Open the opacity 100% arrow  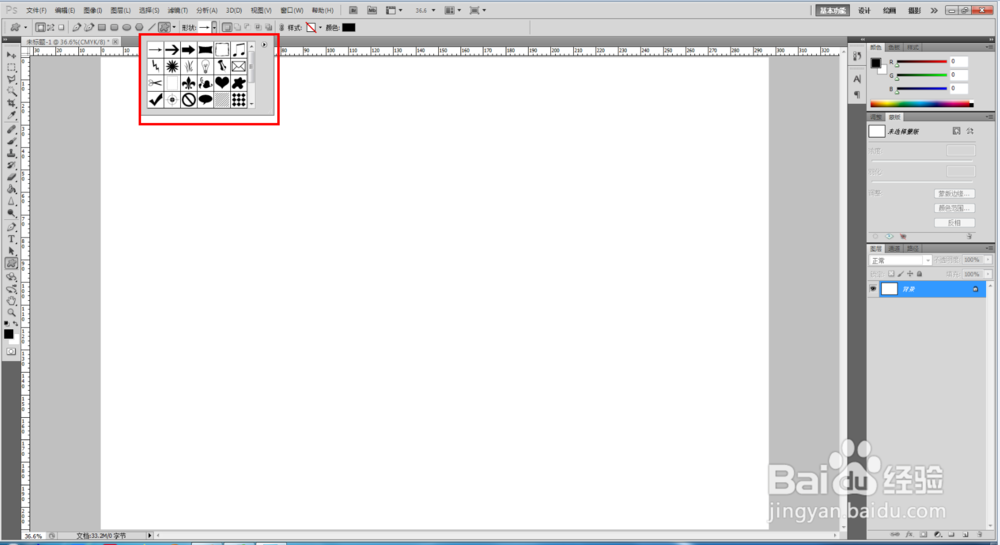tap(988, 260)
